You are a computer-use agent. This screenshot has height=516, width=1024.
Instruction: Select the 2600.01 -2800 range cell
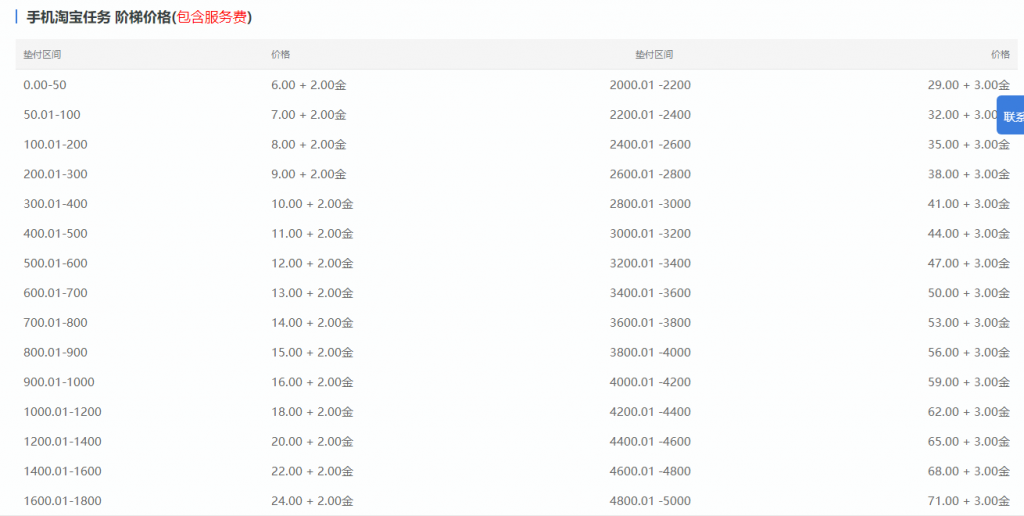click(x=650, y=174)
